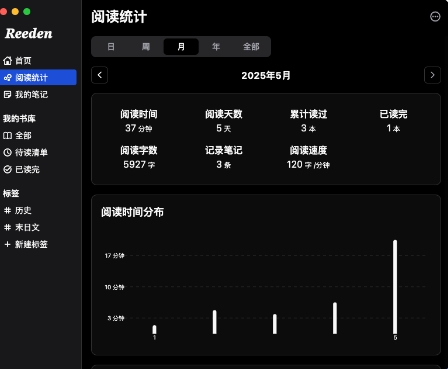Switch to the 月 tab
Viewport: 448px width, 369px height.
click(181, 46)
